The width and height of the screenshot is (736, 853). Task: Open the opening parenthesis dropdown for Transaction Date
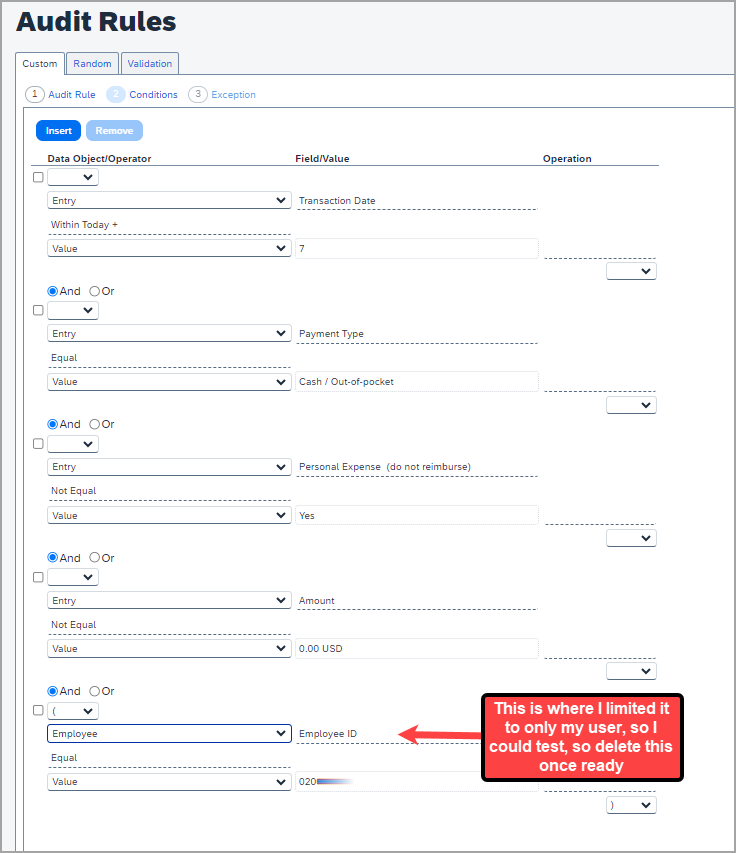[73, 177]
